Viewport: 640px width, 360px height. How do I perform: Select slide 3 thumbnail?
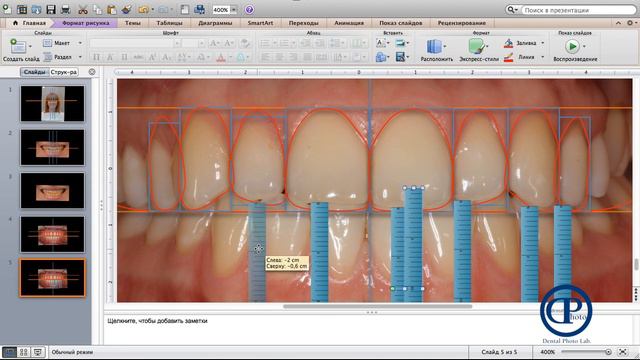click(53, 191)
